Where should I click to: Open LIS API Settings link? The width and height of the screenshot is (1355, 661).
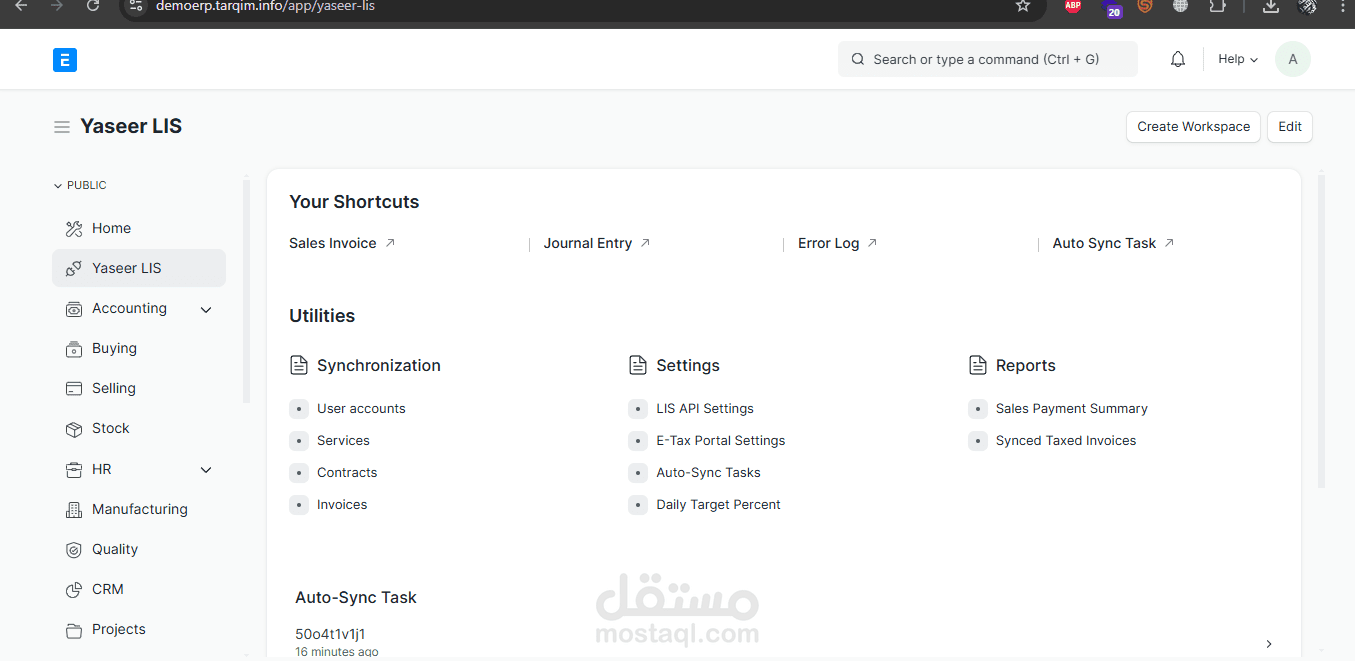705,409
